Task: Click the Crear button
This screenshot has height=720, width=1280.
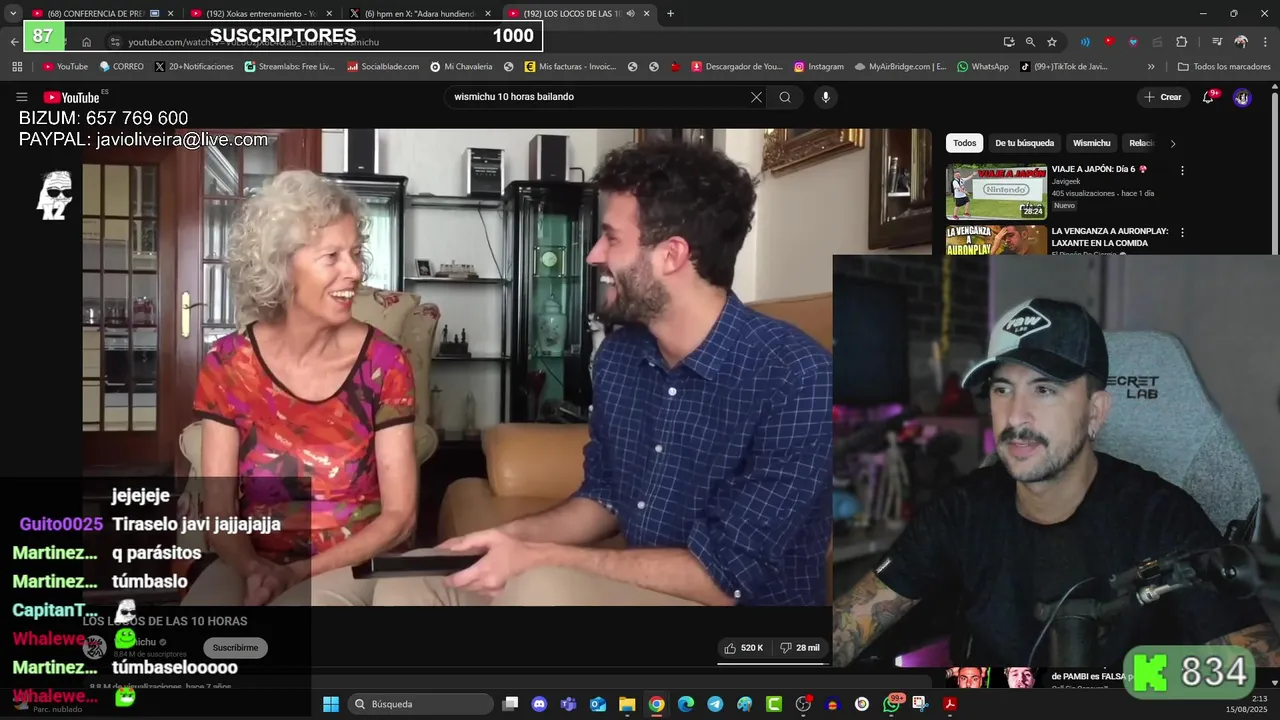Action: (x=1162, y=97)
